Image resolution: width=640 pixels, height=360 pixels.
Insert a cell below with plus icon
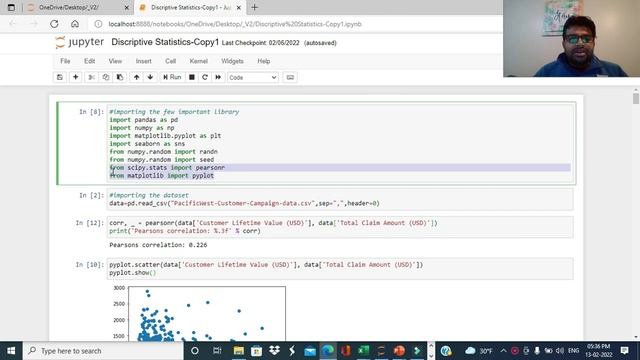[76, 77]
